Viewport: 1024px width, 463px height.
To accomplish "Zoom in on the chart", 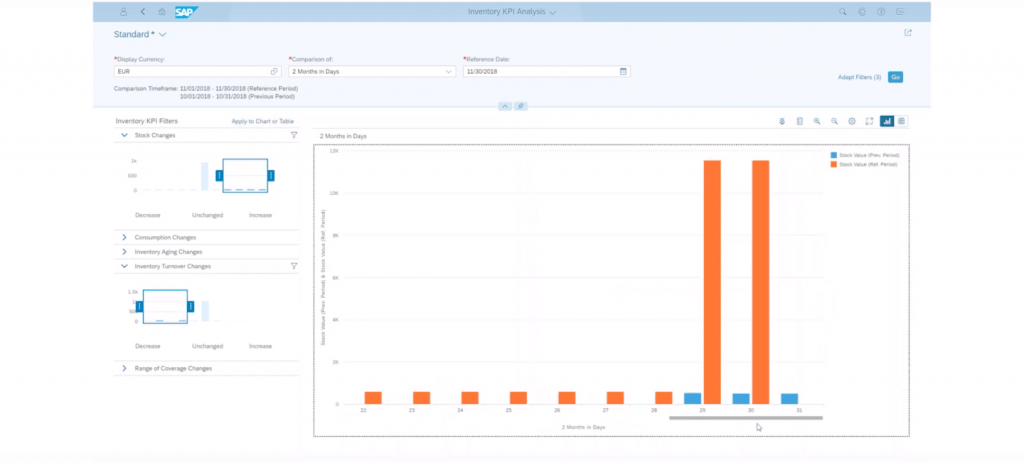I will [817, 121].
